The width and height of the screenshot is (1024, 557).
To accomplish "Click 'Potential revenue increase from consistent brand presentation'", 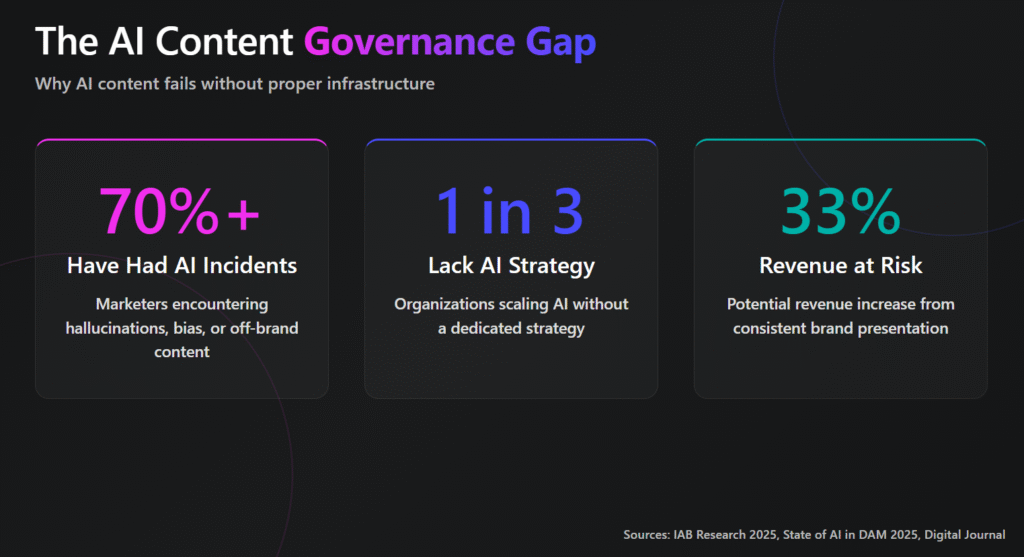I will tap(841, 316).
